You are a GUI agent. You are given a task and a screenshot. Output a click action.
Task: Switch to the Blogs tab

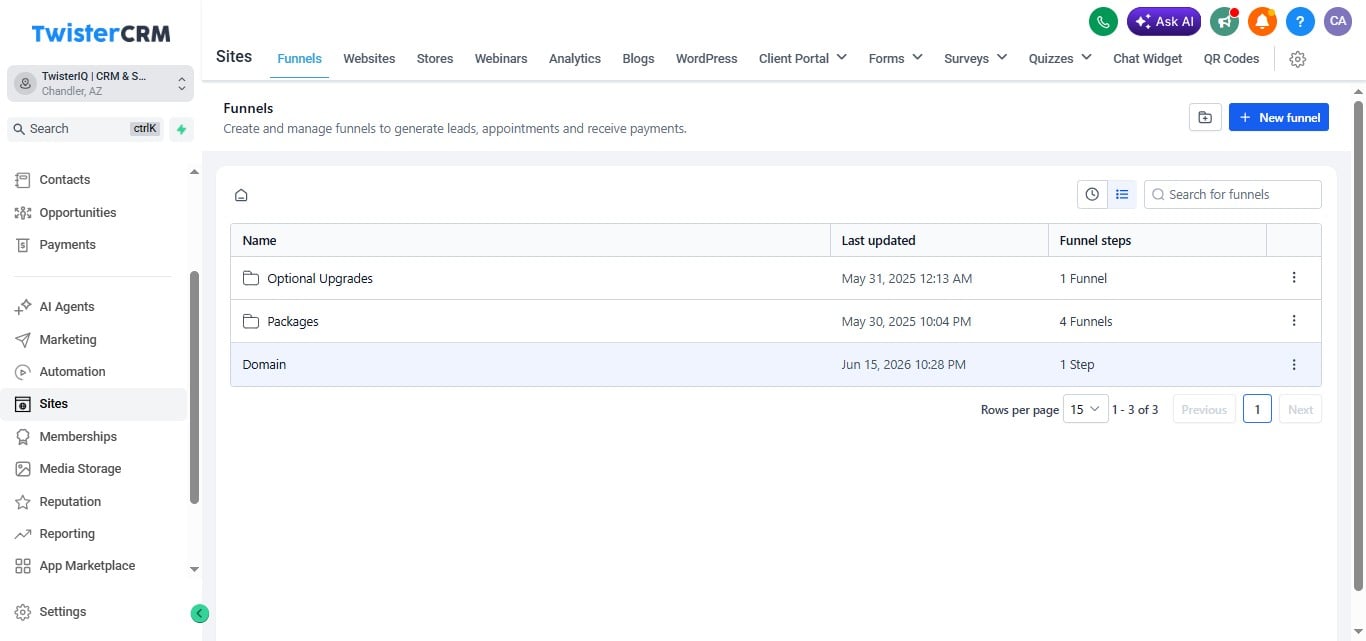click(x=638, y=59)
